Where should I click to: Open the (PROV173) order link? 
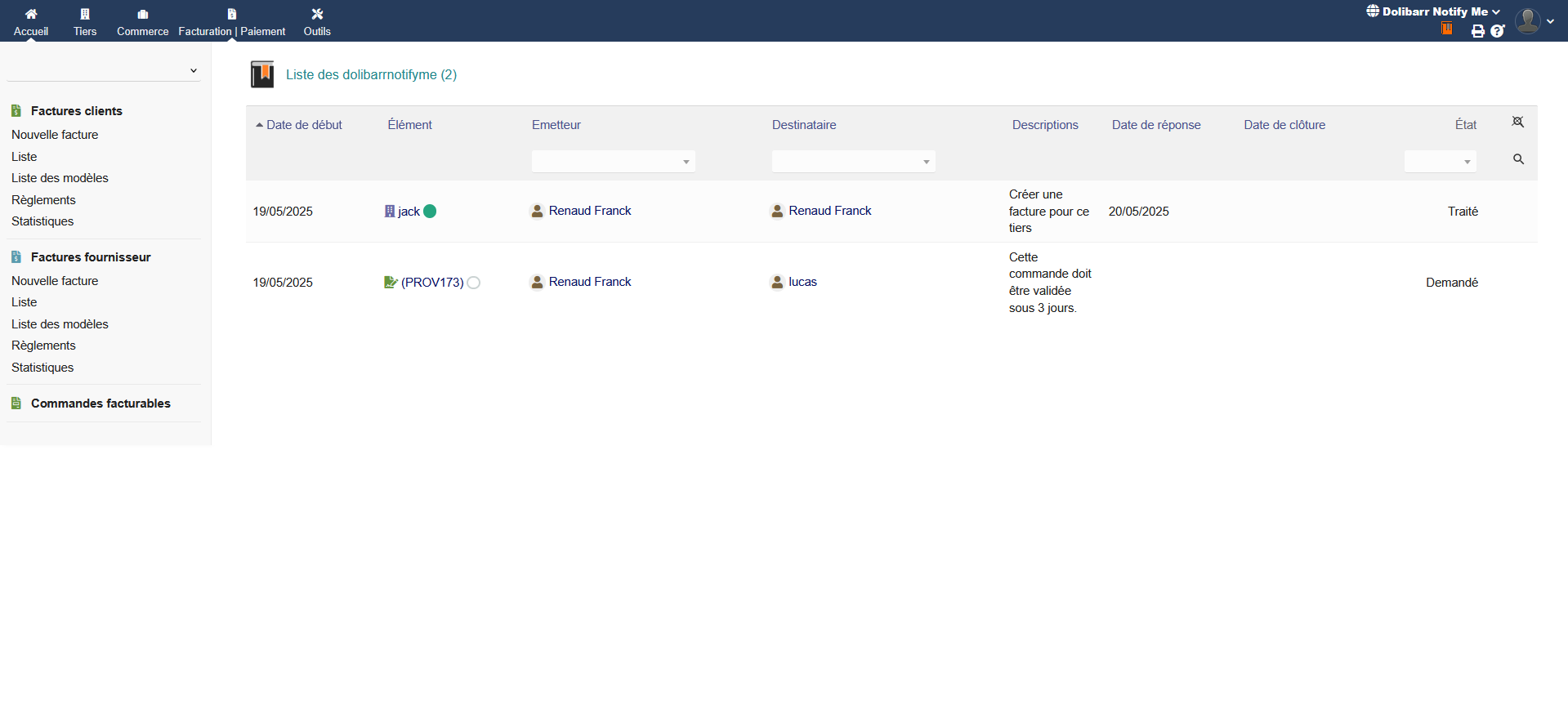point(431,283)
